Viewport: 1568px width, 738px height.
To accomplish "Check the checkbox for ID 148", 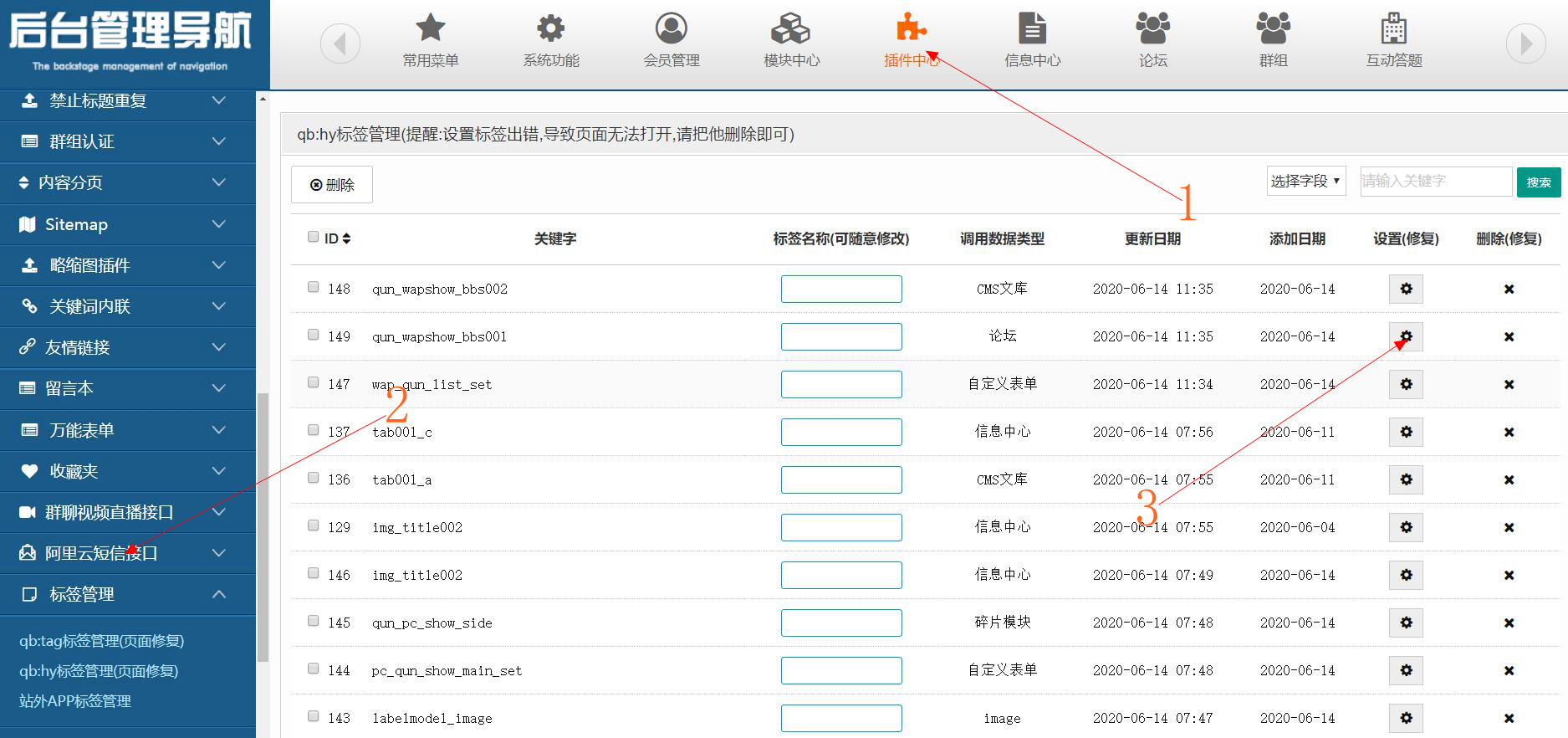I will pyautogui.click(x=314, y=287).
